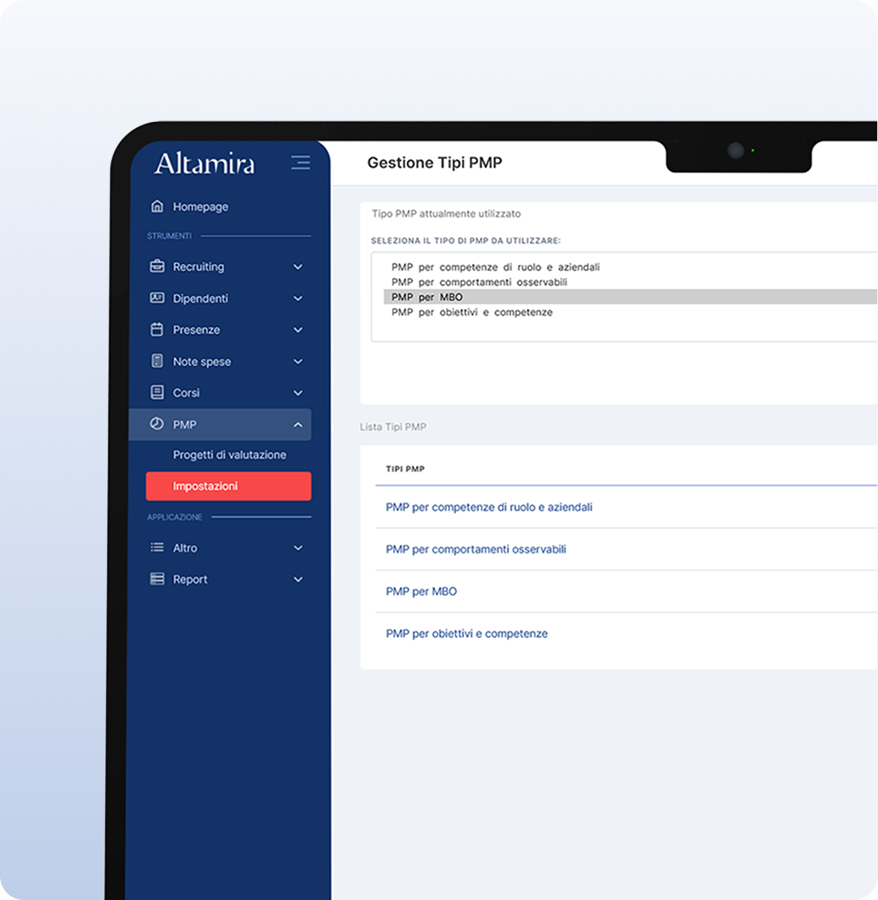
Task: Click the Presenze calendar icon
Action: 157,330
